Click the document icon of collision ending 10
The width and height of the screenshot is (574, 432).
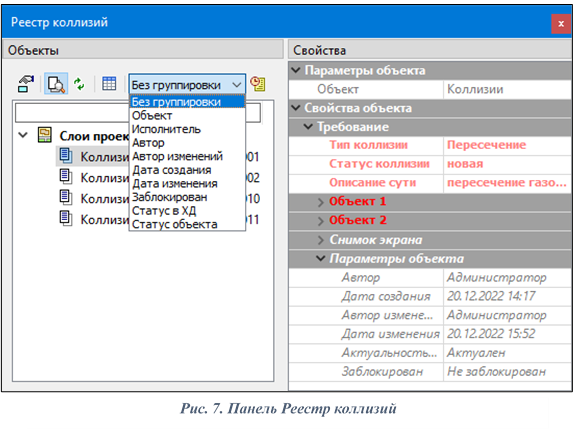point(66,197)
